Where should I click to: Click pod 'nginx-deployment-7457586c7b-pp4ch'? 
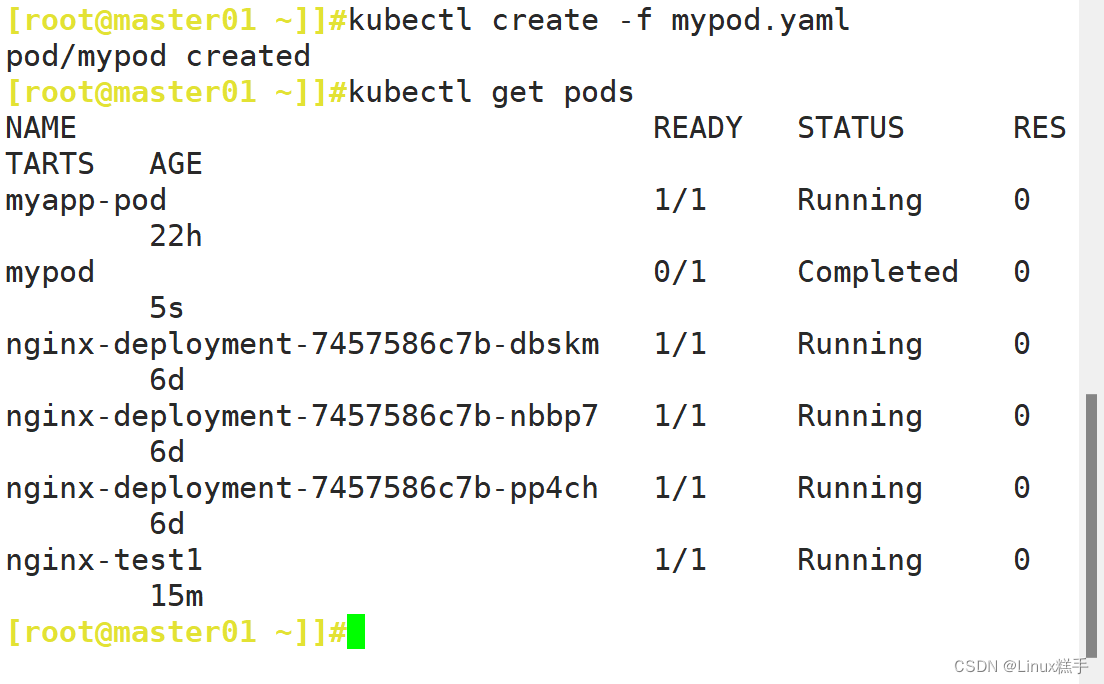pyautogui.click(x=302, y=489)
